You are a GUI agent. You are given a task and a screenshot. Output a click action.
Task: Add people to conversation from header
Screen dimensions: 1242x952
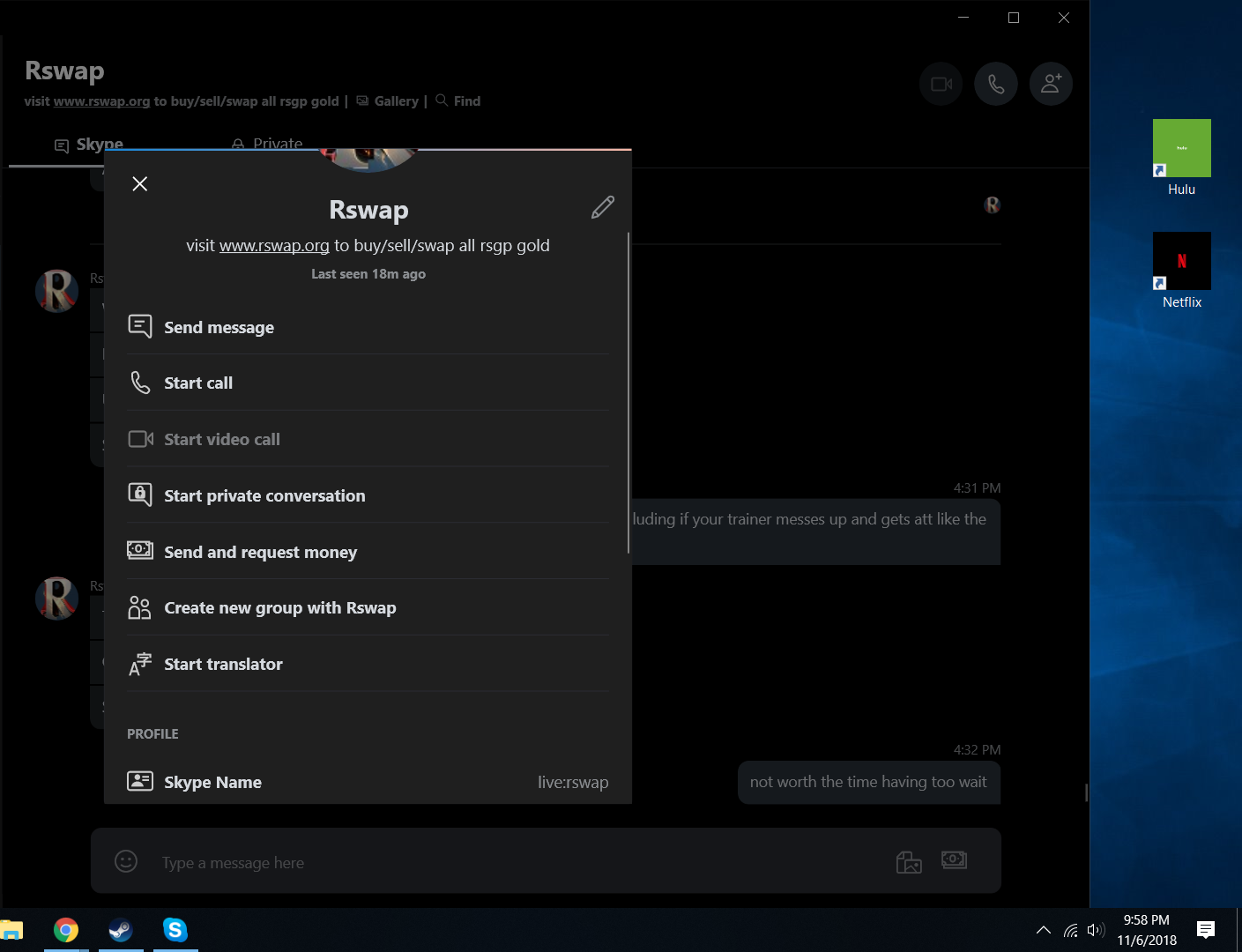point(1051,84)
